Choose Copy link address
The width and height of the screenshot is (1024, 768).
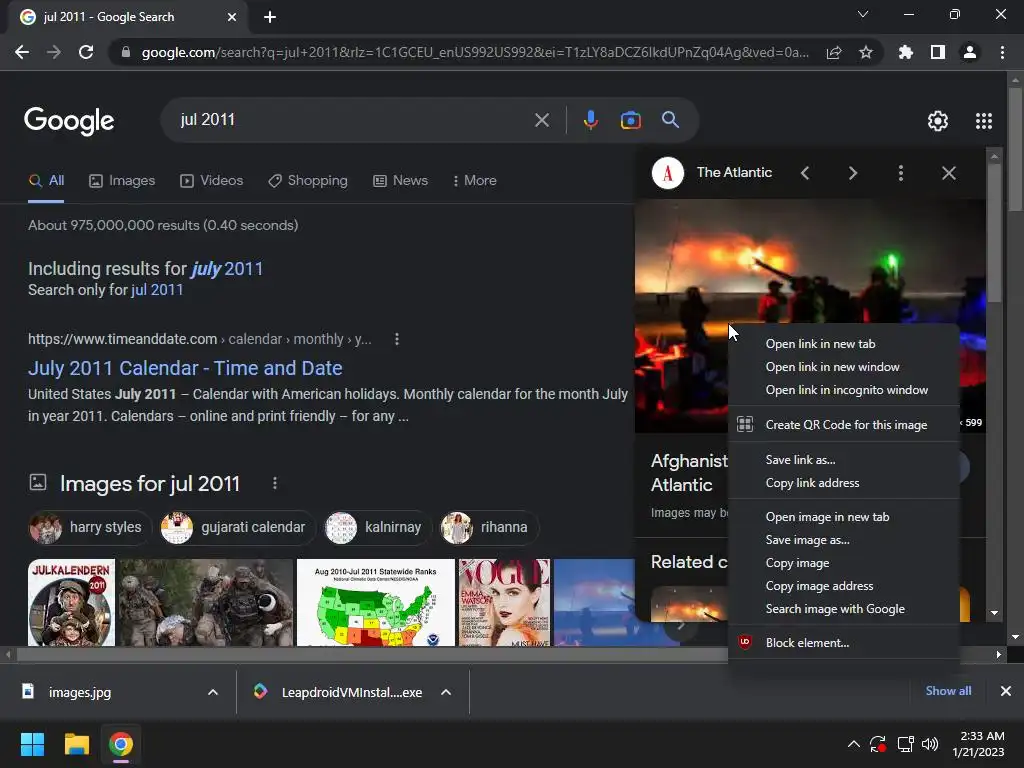(844, 483)
